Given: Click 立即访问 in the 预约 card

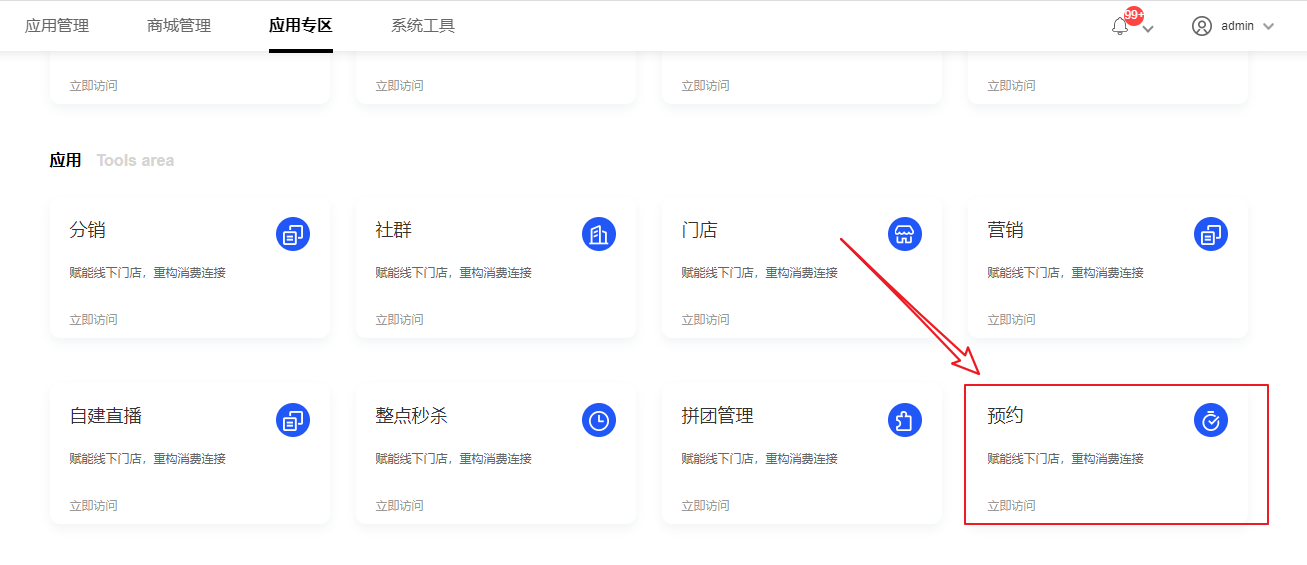Looking at the screenshot, I should click(x=1012, y=506).
